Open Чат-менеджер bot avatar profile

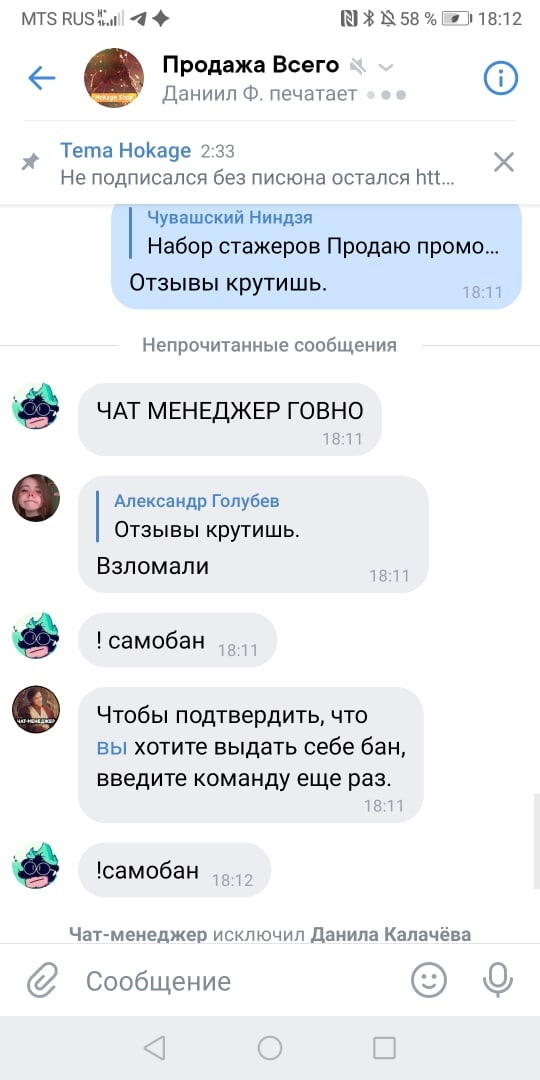click(x=36, y=709)
